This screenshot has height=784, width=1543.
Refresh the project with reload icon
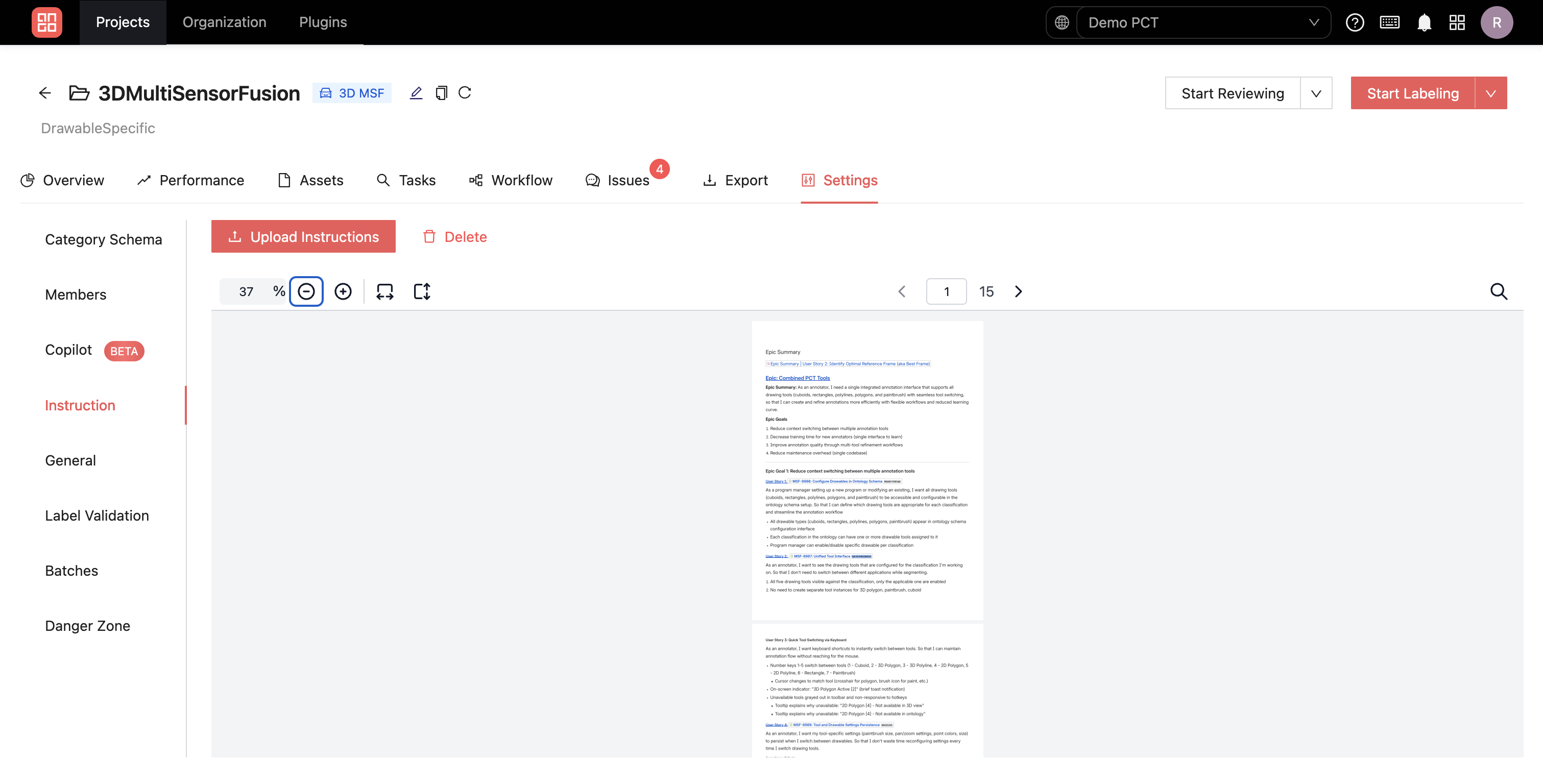click(x=465, y=93)
